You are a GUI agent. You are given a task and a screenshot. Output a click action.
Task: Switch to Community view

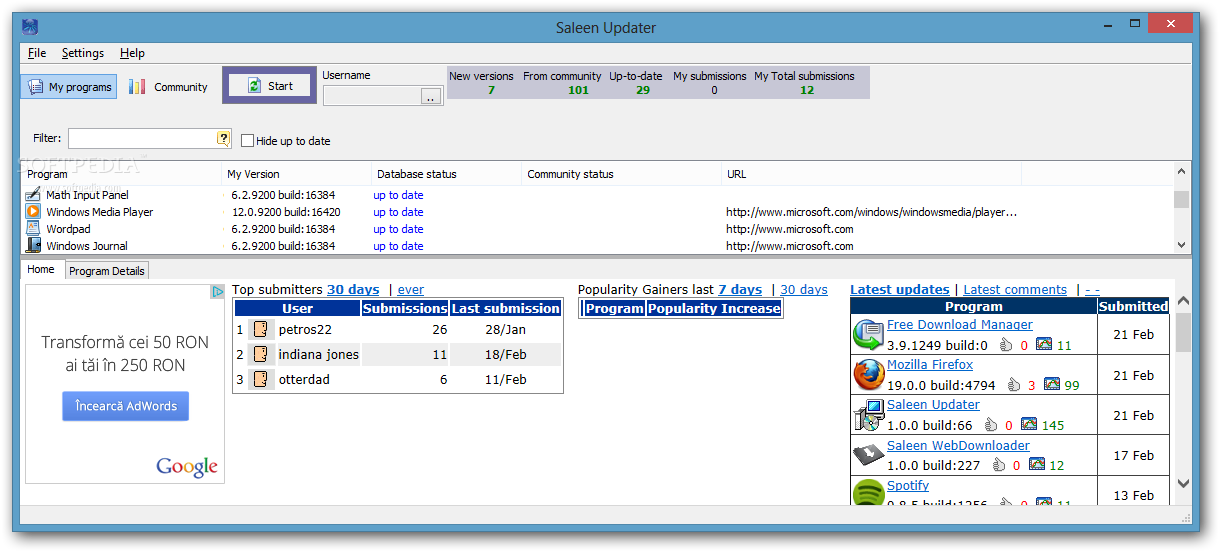[x=168, y=87]
